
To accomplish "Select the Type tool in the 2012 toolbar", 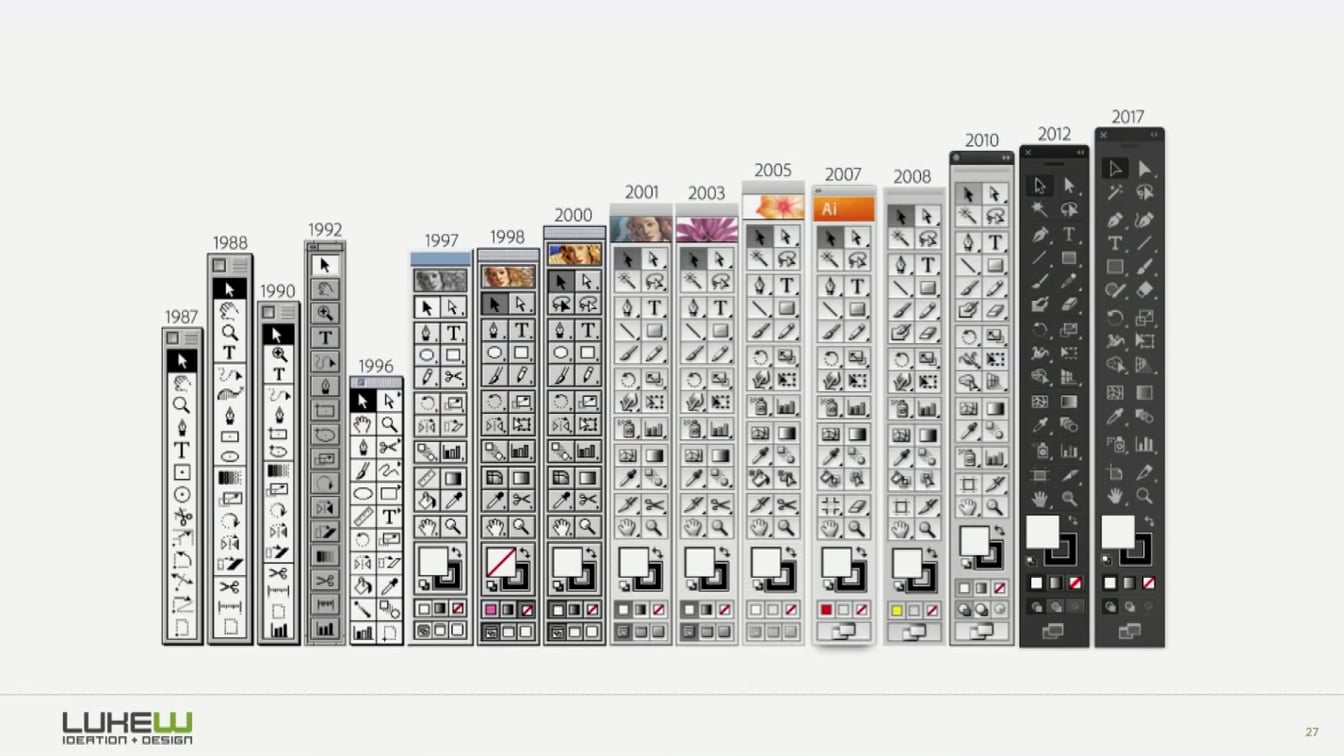I will click(x=1069, y=234).
